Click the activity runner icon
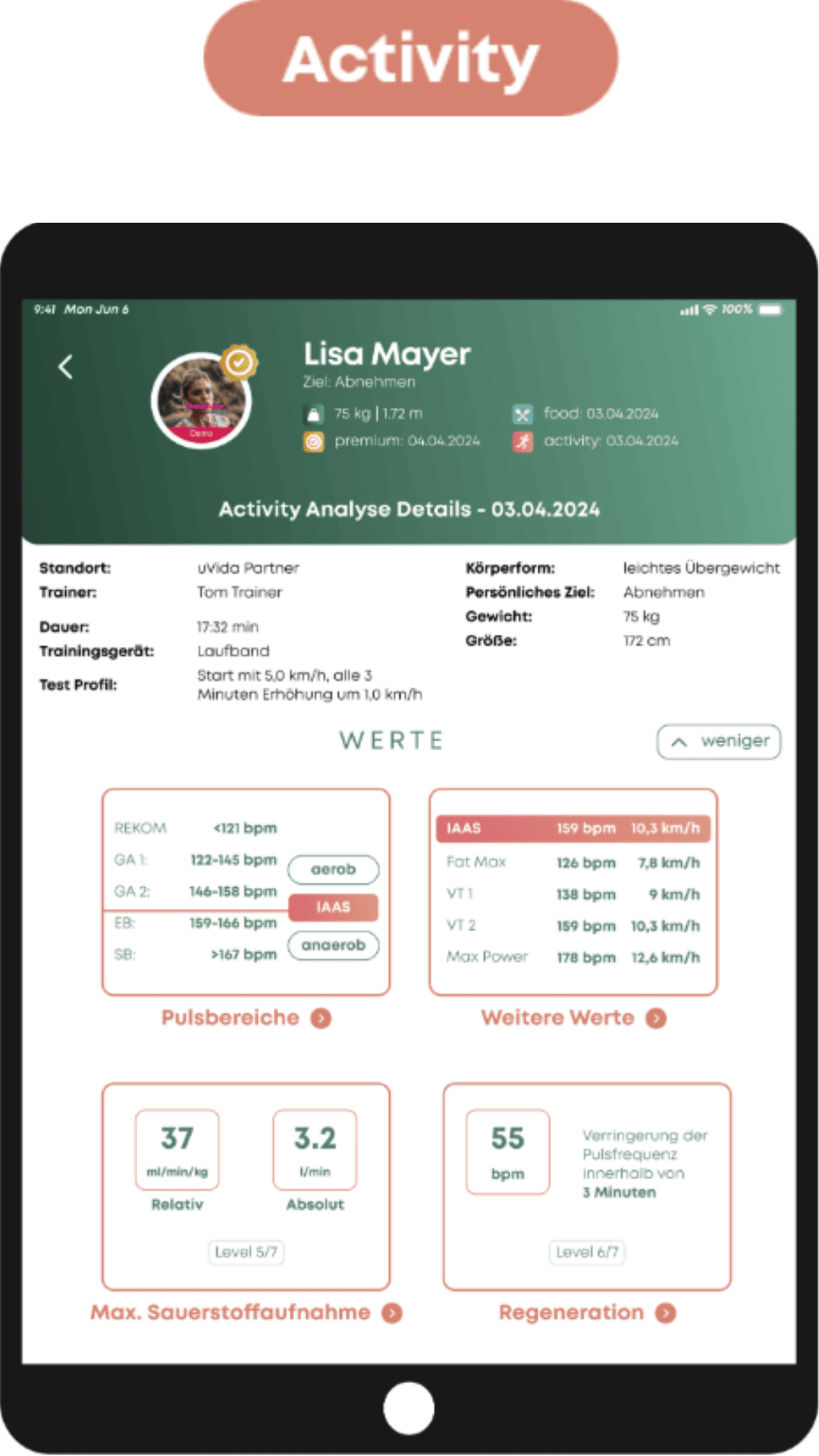Screen dimensions: 819x1456 [522, 441]
